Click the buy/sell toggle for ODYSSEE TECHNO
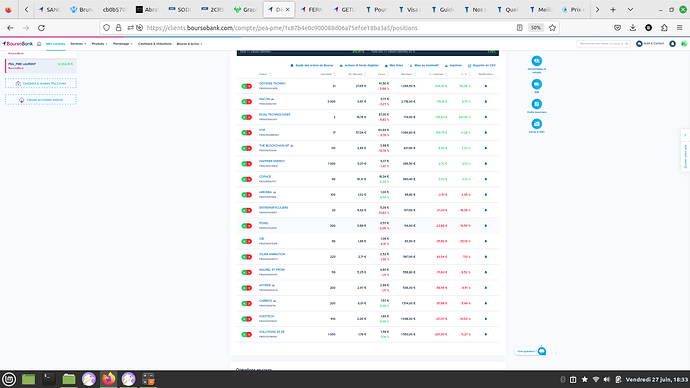 [x=246, y=86]
